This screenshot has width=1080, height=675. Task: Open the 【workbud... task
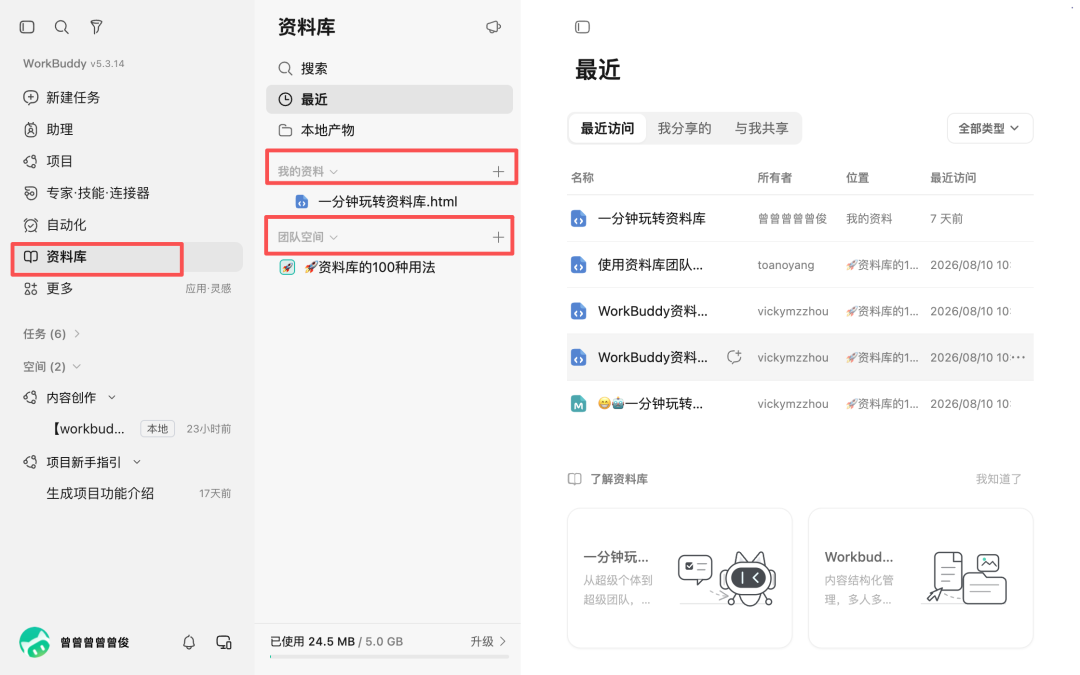coord(88,428)
